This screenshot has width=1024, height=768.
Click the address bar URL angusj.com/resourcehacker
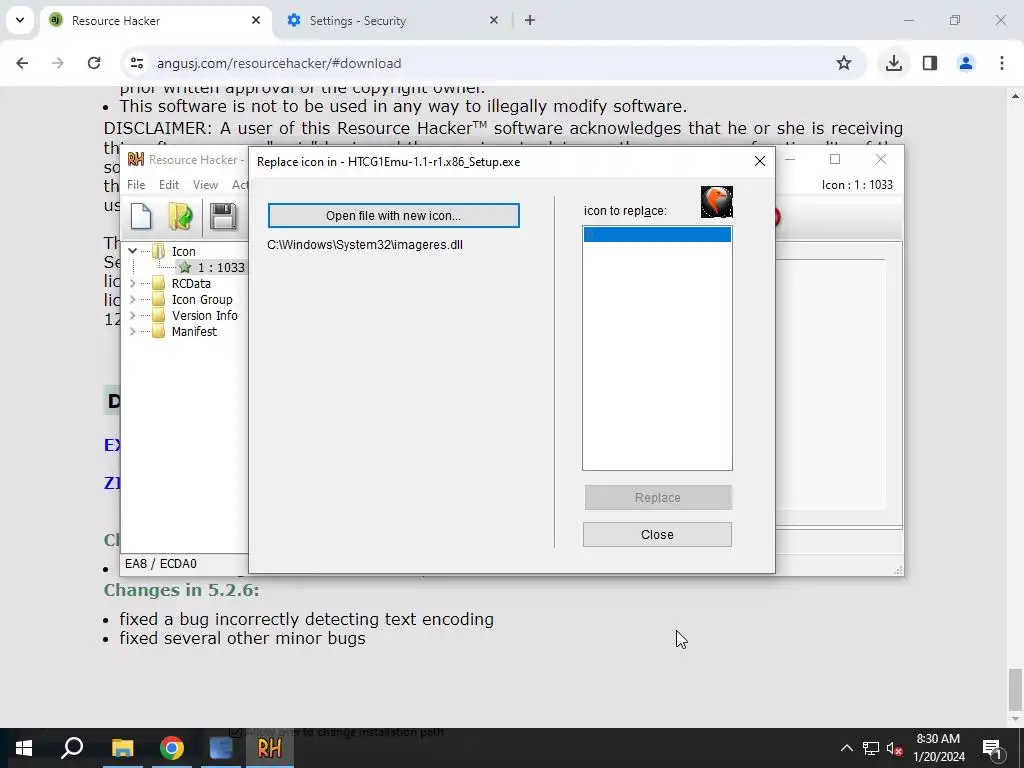pyautogui.click(x=279, y=63)
